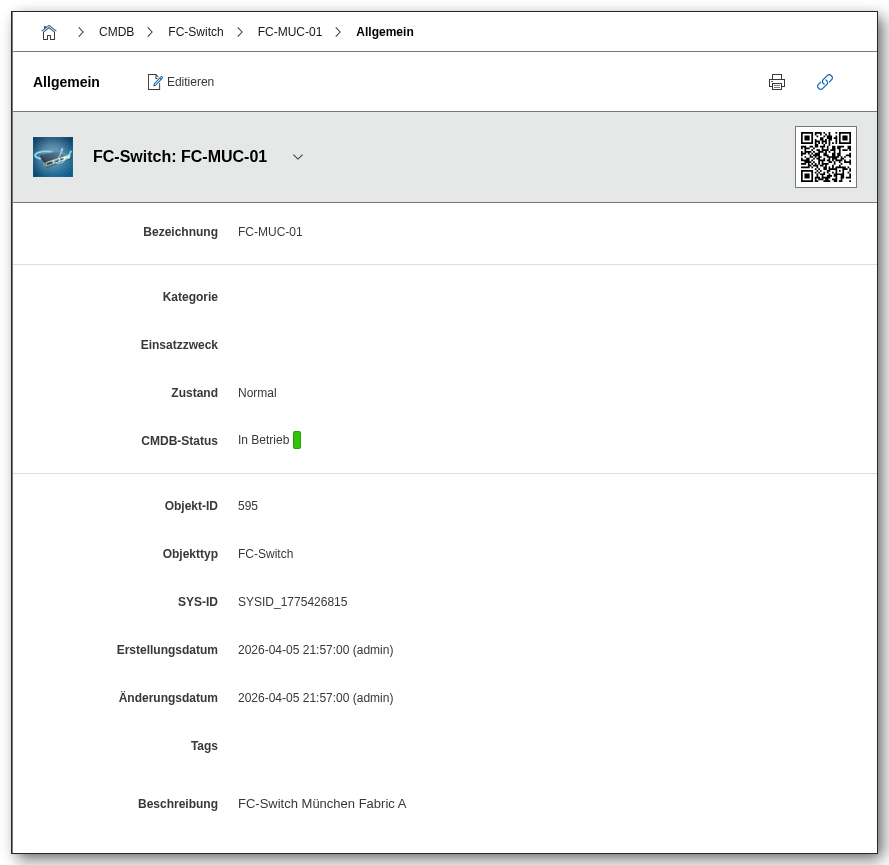Navigate to FC-Switch in the breadcrumb

[196, 32]
